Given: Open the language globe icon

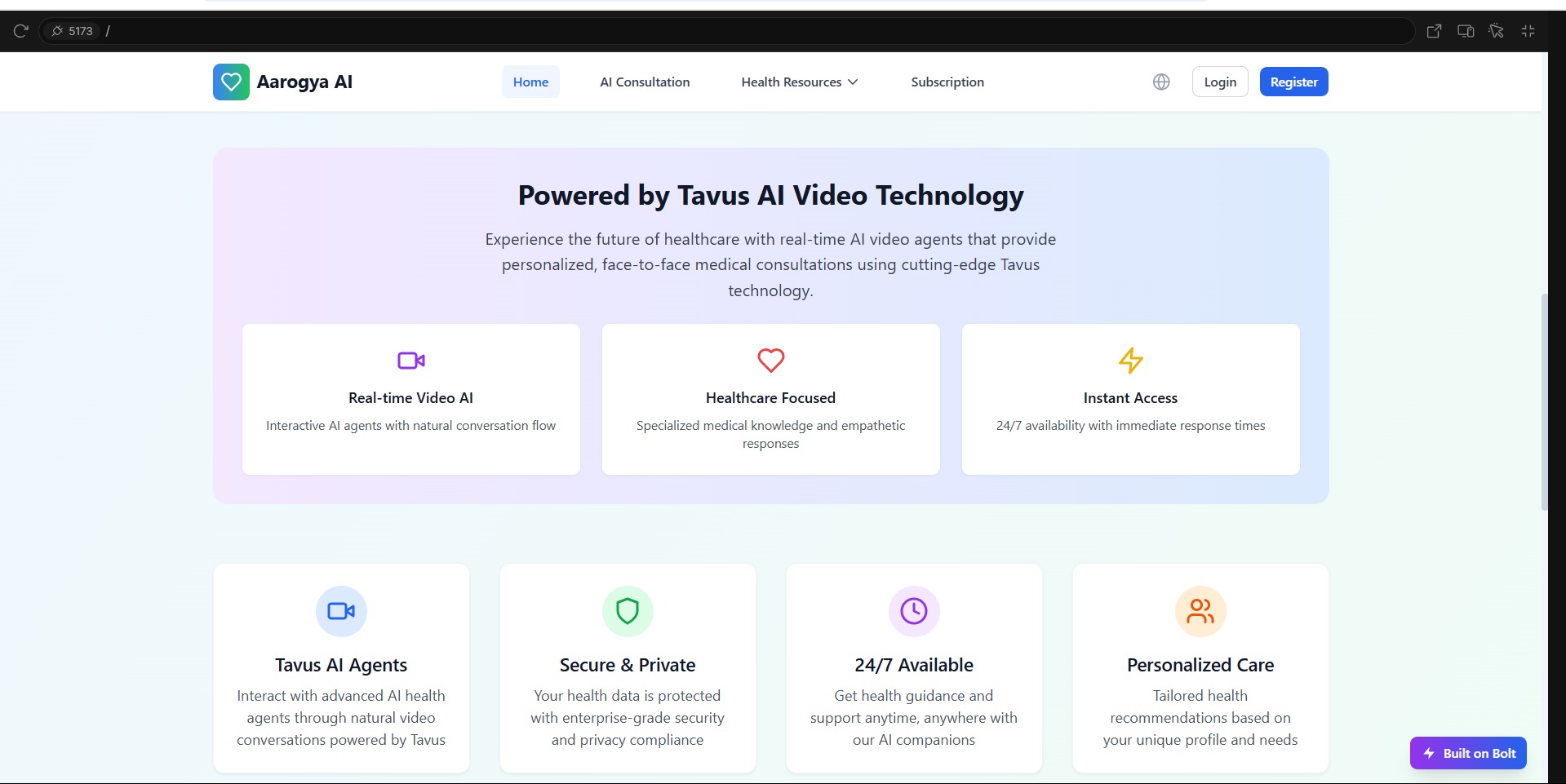Looking at the screenshot, I should [x=1161, y=82].
